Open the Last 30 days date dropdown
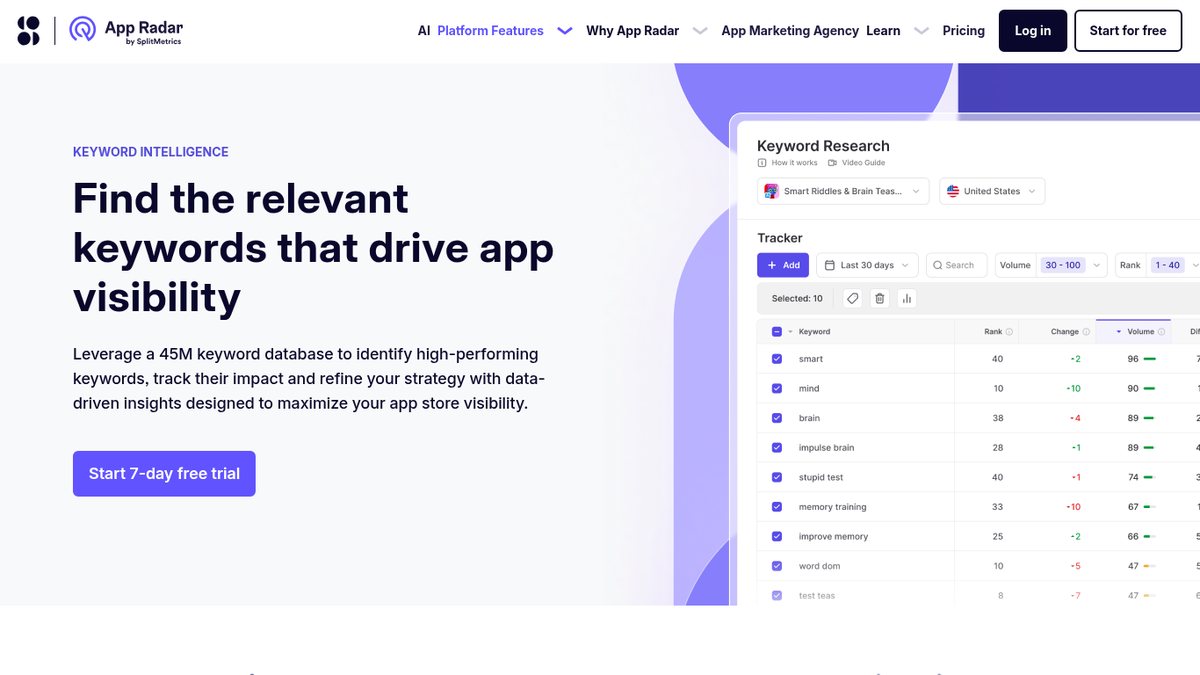This screenshot has width=1200, height=675. click(x=867, y=265)
